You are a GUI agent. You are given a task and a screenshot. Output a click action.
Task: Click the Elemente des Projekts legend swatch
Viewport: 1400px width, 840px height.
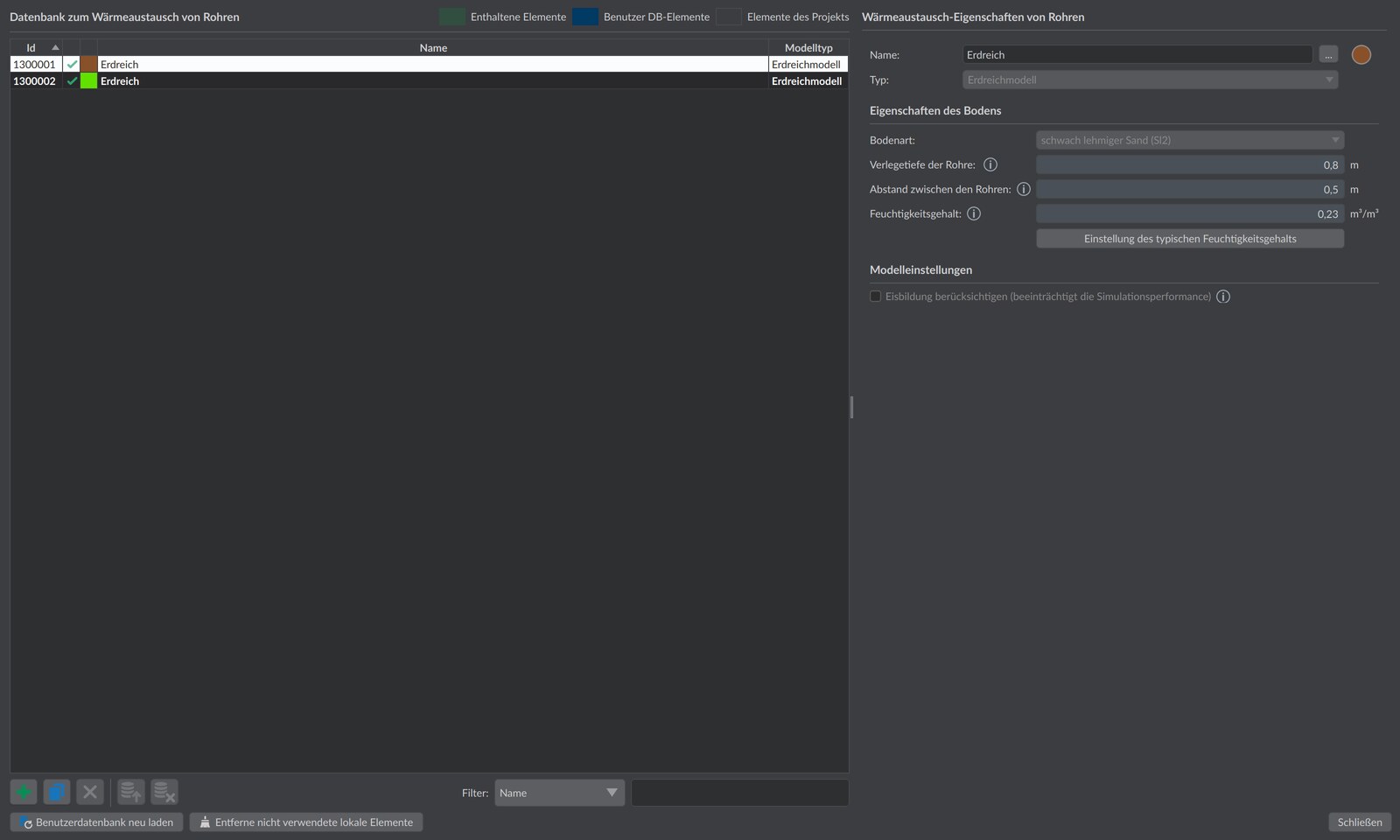point(729,17)
